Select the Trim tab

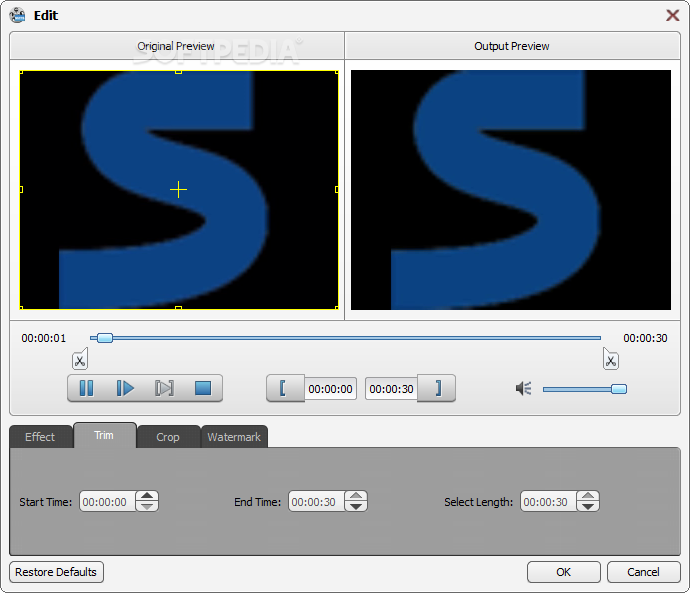(x=104, y=435)
